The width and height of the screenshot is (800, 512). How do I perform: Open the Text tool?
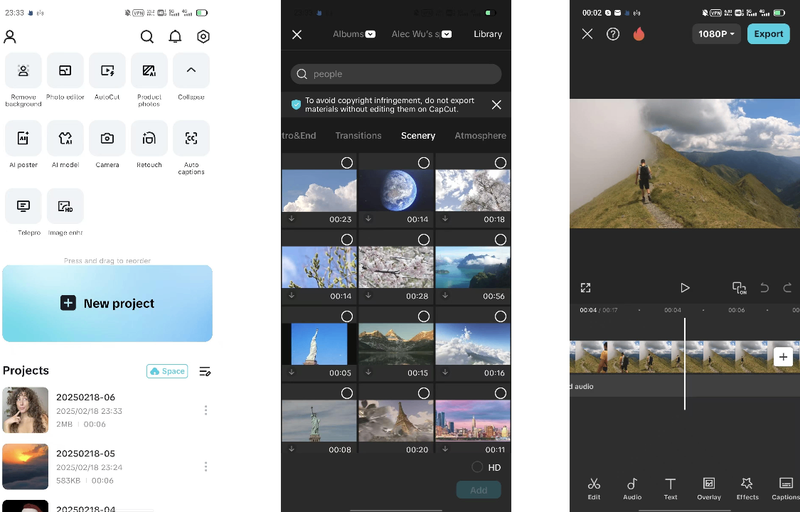(670, 489)
